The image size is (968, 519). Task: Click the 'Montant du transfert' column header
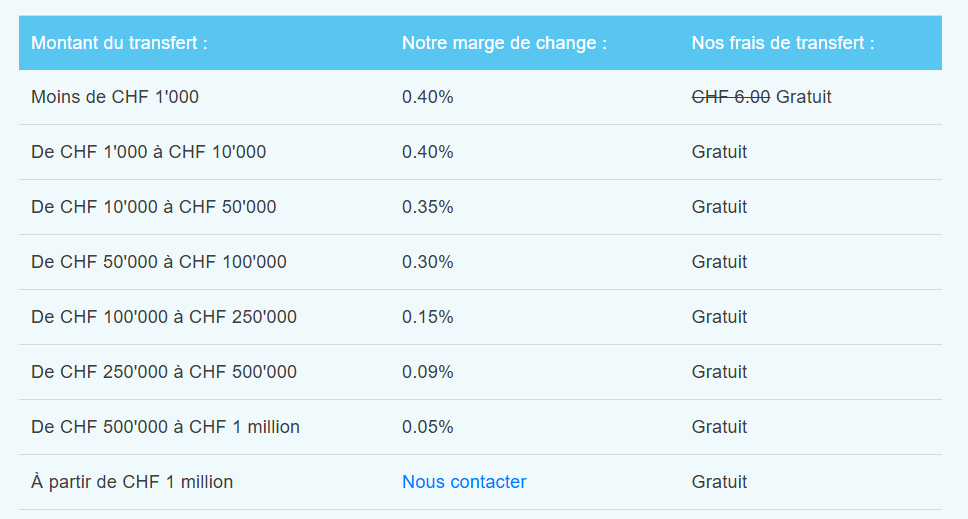click(x=119, y=43)
